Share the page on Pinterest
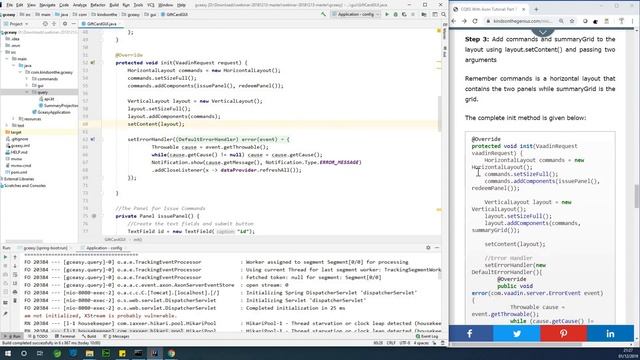 563,333
